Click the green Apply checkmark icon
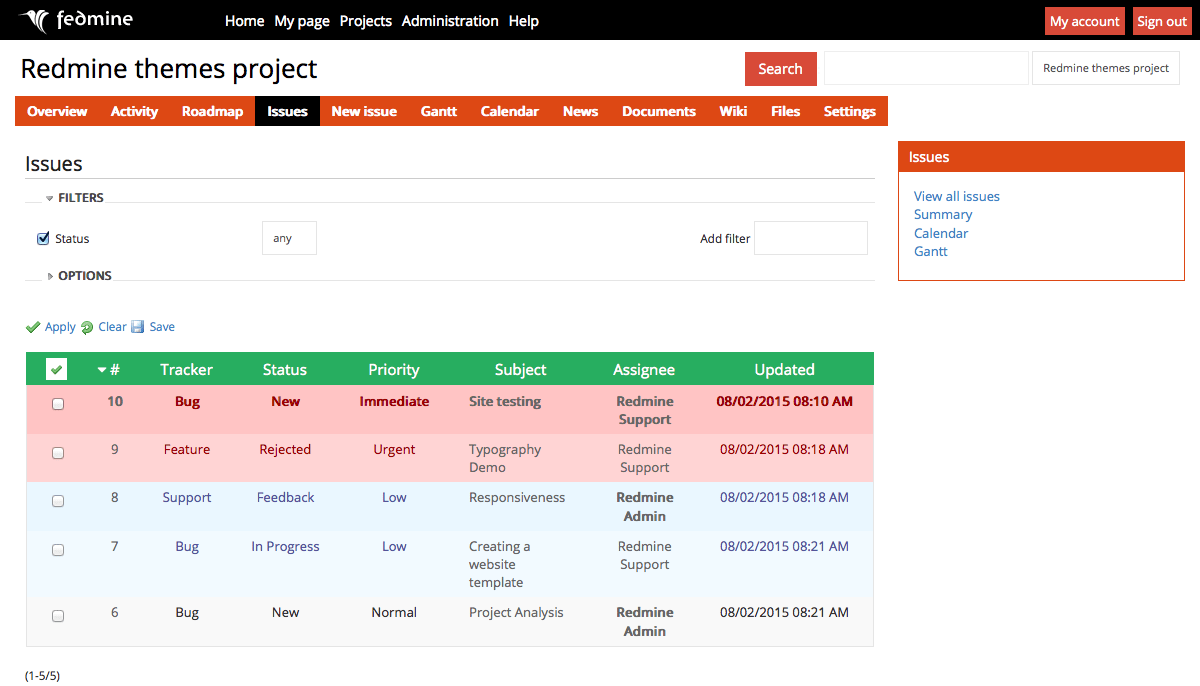Viewport: 1200px width, 686px height. (x=33, y=327)
